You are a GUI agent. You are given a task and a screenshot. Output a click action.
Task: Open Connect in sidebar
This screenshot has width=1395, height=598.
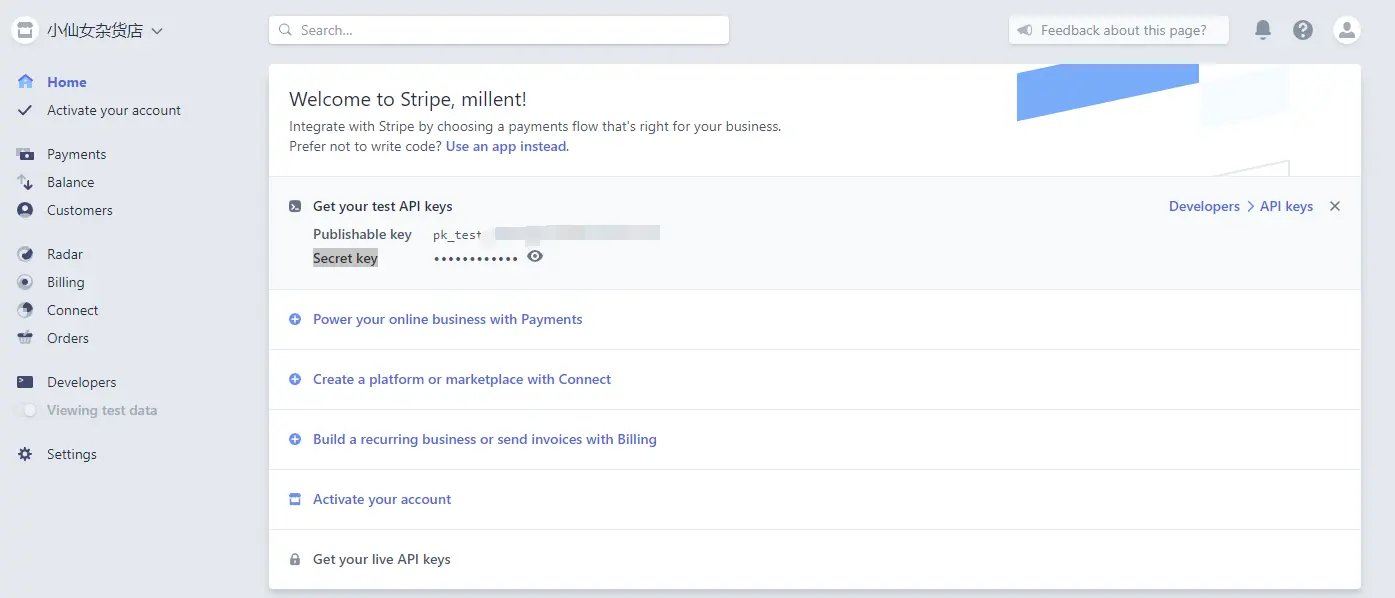point(73,310)
